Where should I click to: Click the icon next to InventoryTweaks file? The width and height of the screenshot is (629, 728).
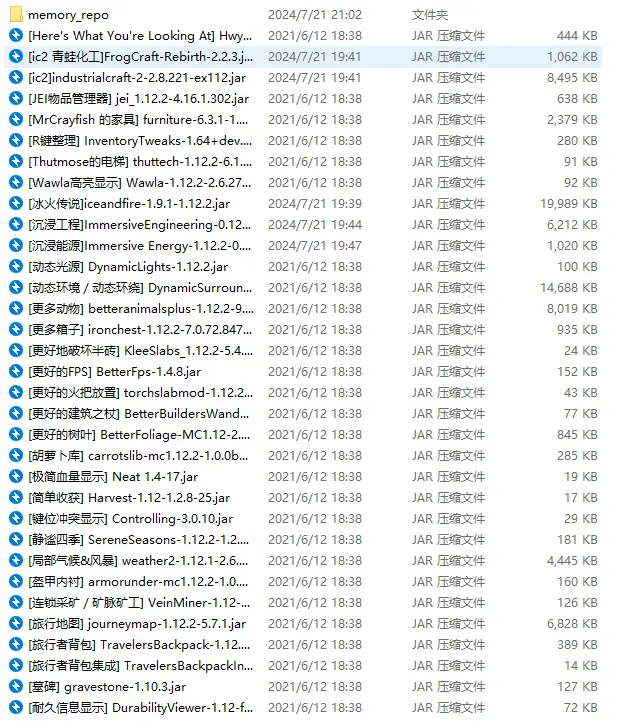pos(15,141)
